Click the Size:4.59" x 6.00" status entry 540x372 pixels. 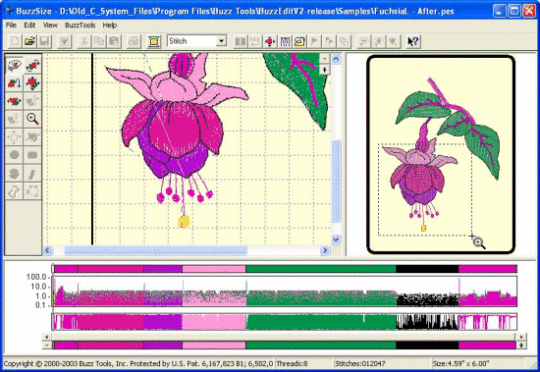click(461, 363)
